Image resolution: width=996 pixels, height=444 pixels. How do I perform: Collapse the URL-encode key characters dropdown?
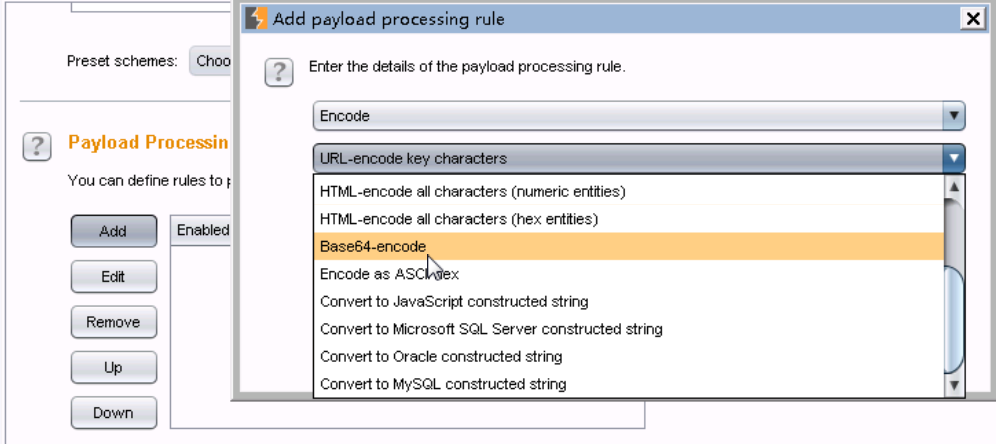(954, 158)
